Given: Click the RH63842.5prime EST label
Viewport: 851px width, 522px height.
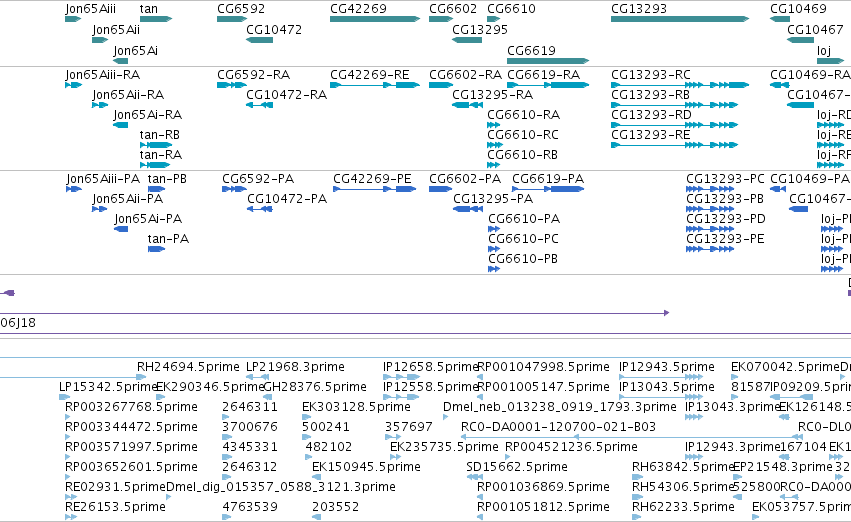Looking at the screenshot, I should pyautogui.click(x=683, y=467).
